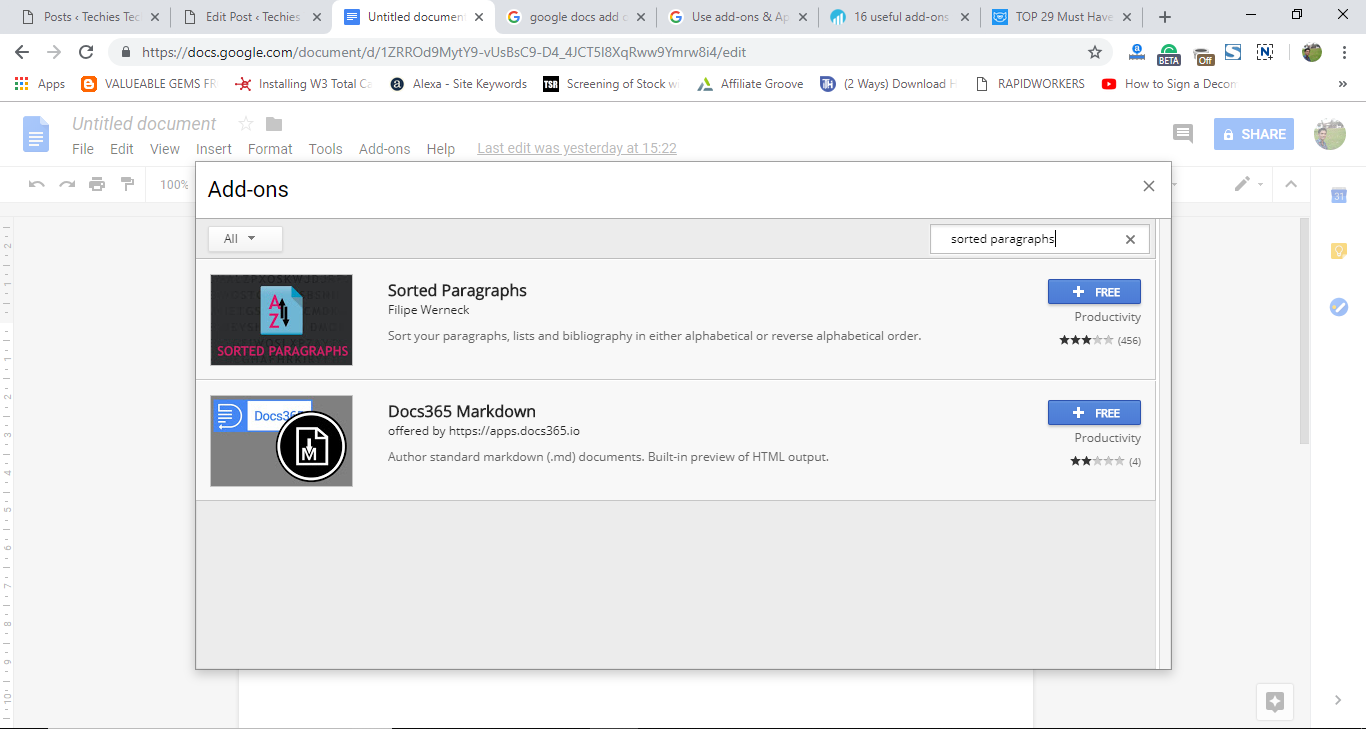The height and width of the screenshot is (729, 1366).
Task: Click the Docs365 Markdown star rating
Action: (x=1097, y=461)
